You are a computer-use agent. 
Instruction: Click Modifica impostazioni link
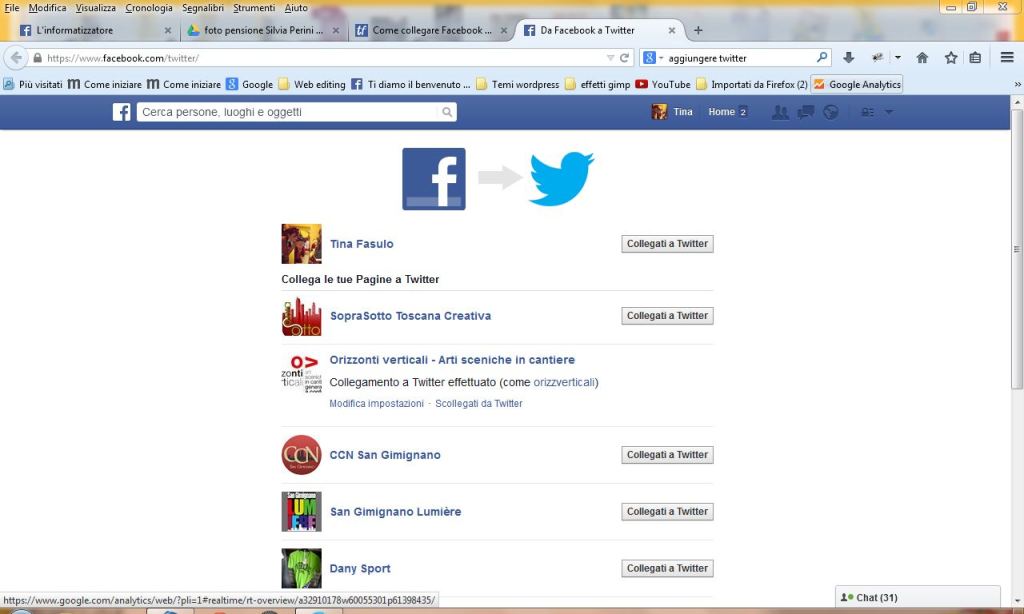pyautogui.click(x=376, y=404)
